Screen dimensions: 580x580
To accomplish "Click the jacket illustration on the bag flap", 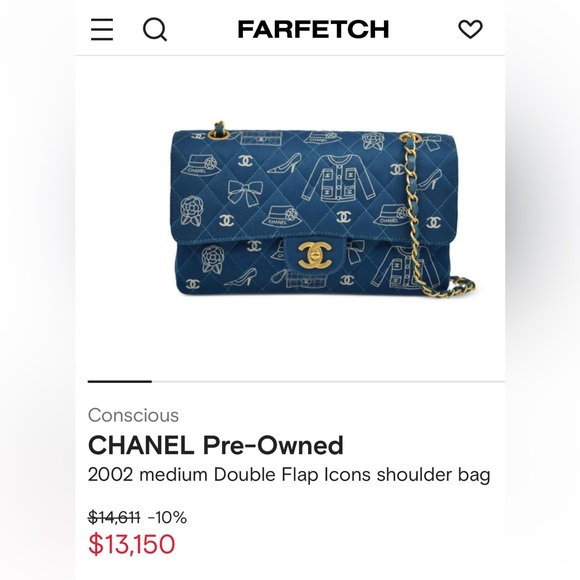I will click(x=337, y=178).
